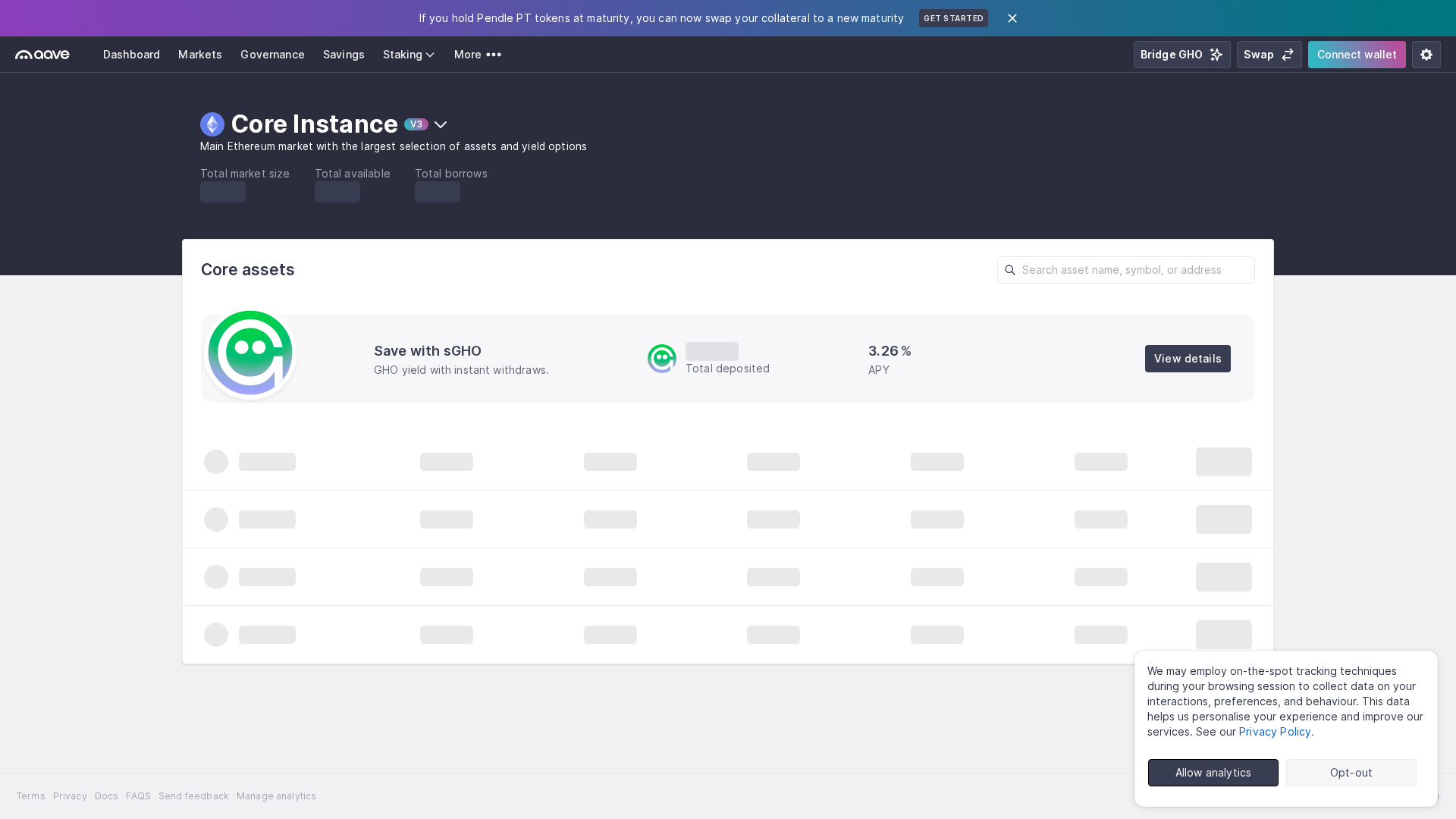Open the Terms footer link
The height and width of the screenshot is (819, 1456).
31,796
